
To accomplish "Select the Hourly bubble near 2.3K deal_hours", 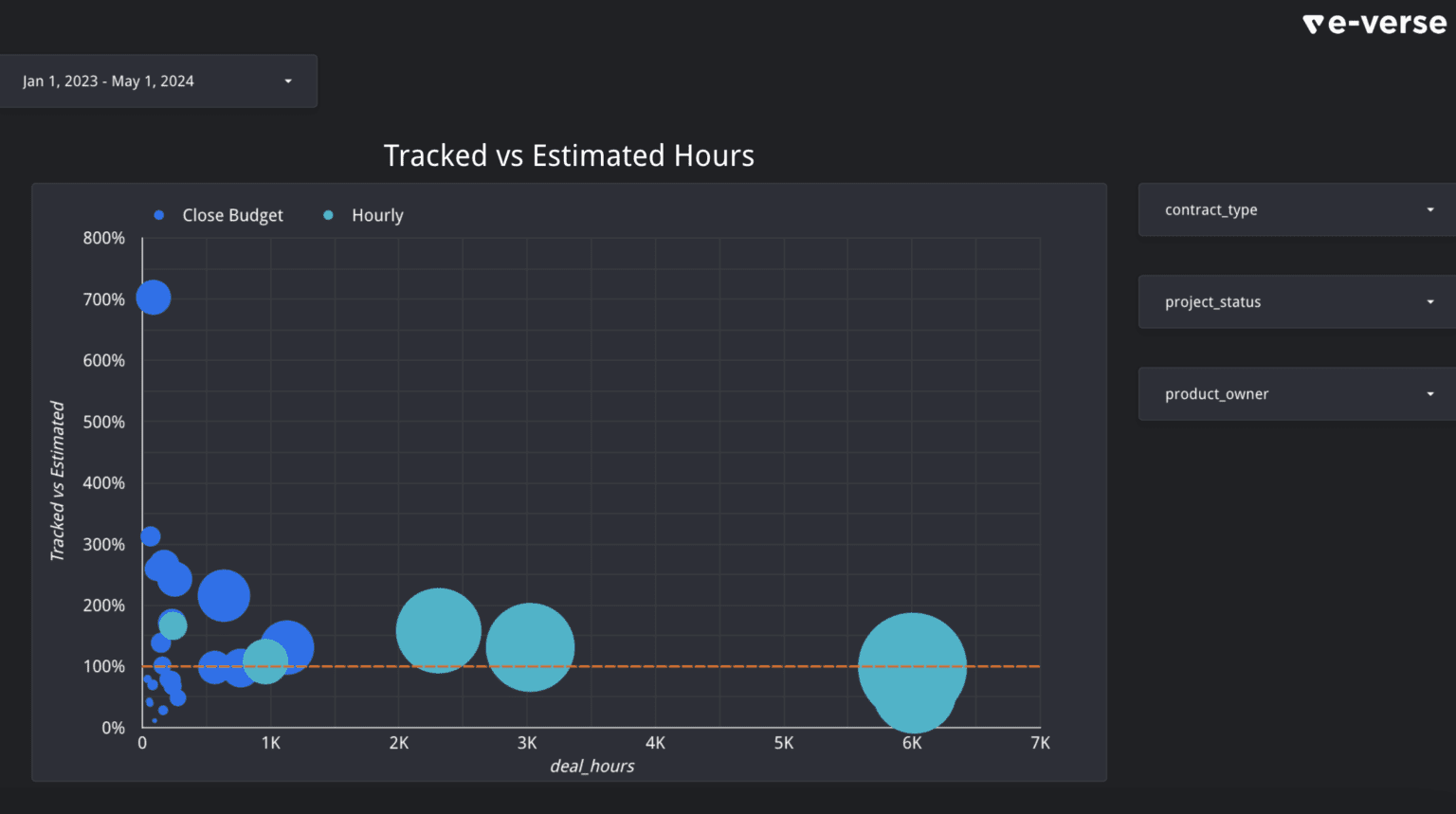I will pyautogui.click(x=438, y=630).
